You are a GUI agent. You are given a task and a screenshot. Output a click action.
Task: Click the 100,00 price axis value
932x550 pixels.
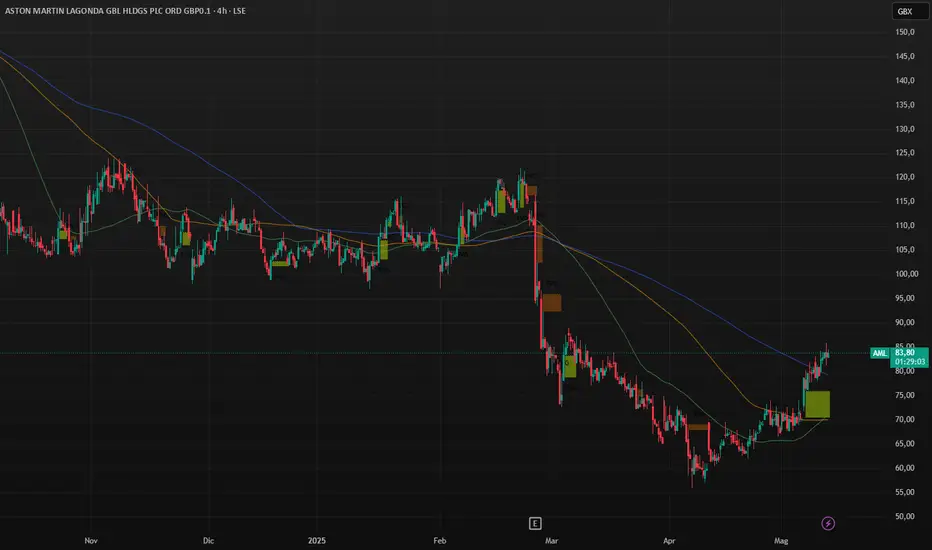(907, 274)
